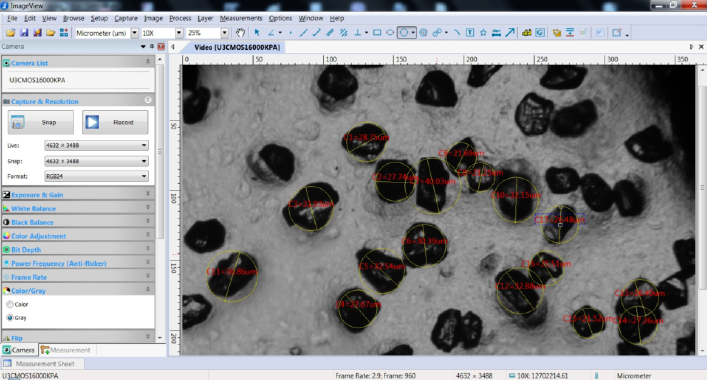Save the image with the floppy disk icon
707x380 pixels.
pos(24,33)
